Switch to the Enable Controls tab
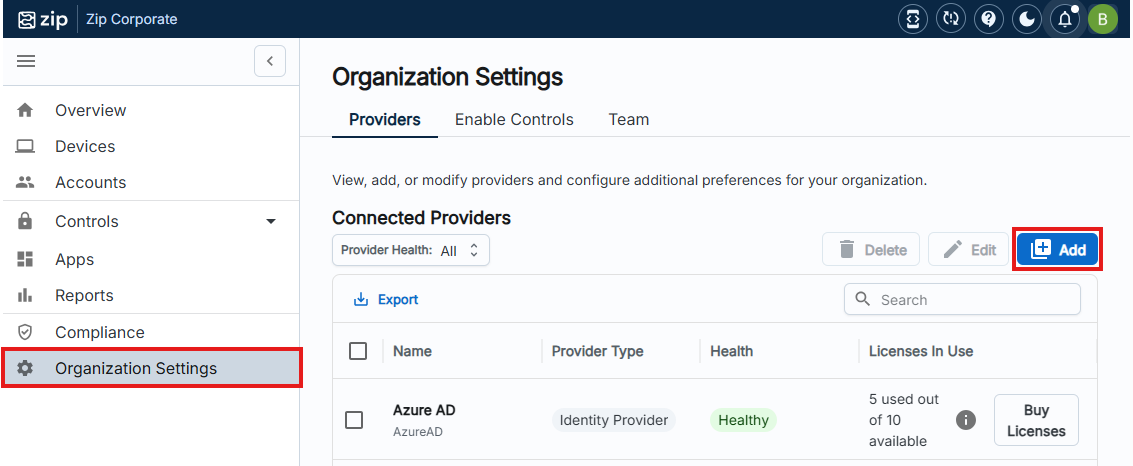The image size is (1133, 466). (514, 119)
